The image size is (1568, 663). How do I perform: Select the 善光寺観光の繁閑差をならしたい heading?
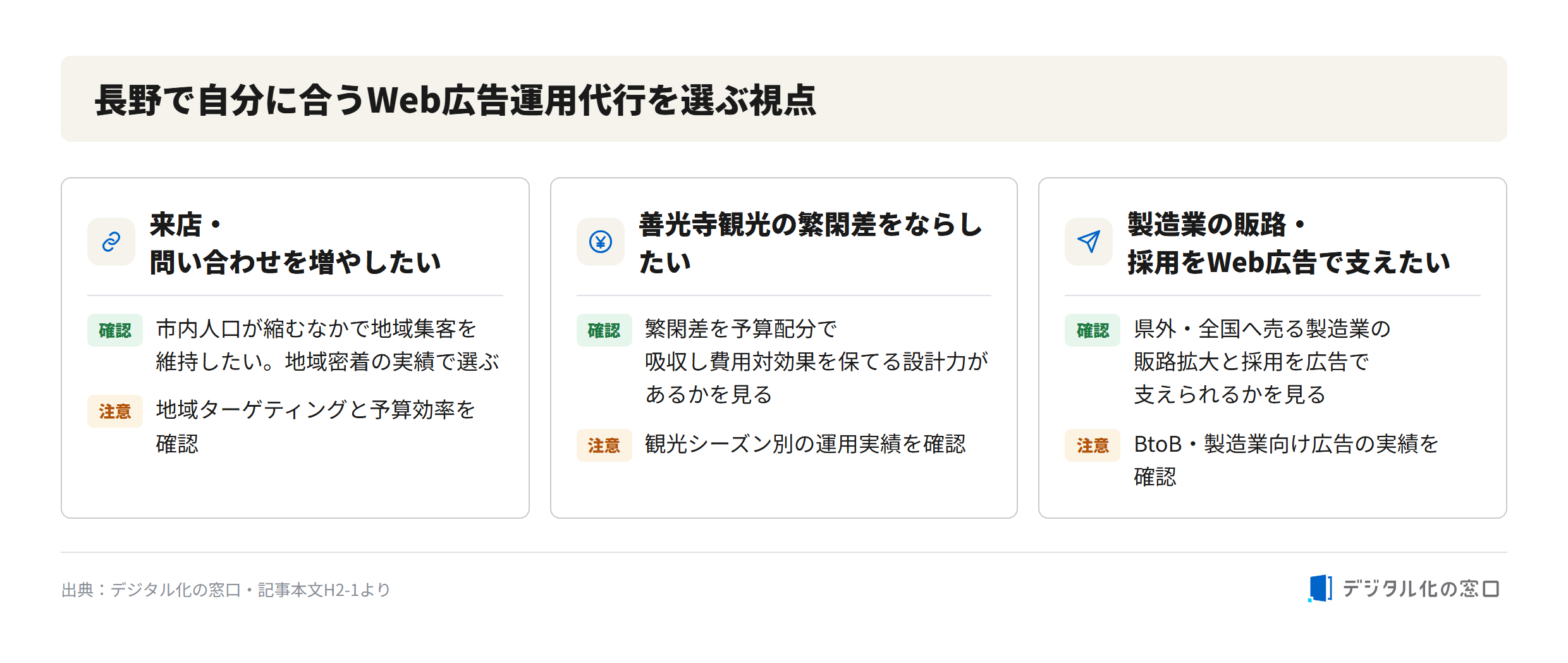811,244
